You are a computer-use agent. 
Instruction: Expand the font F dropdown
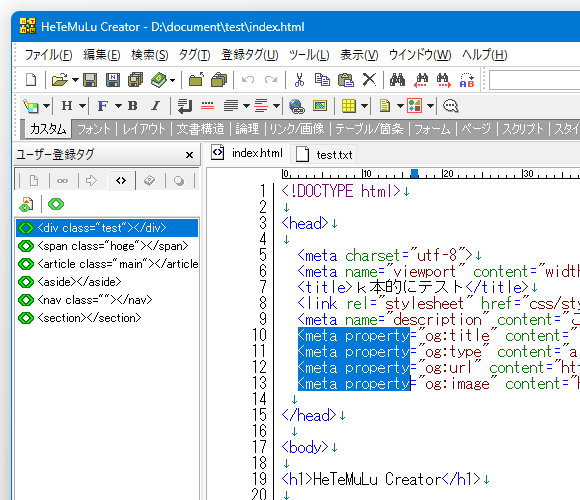pyautogui.click(x=118, y=106)
